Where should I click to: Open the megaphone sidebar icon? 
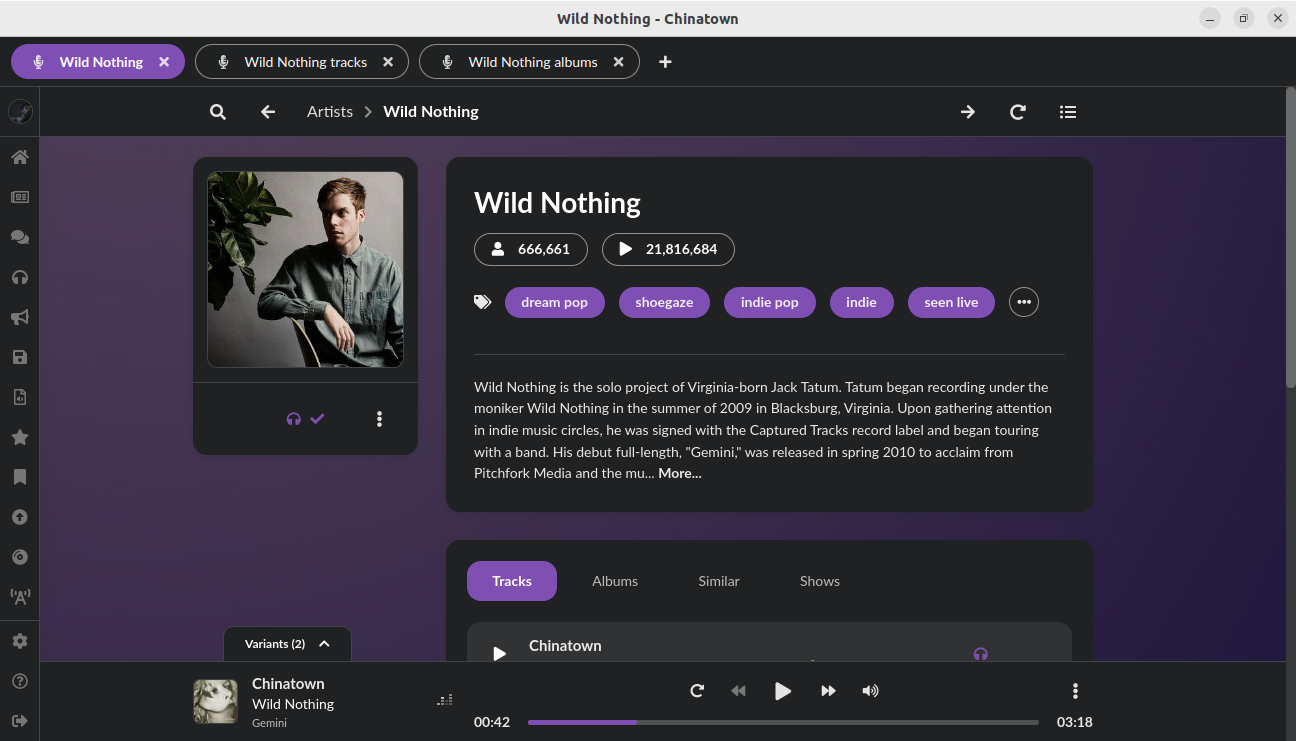[x=20, y=317]
